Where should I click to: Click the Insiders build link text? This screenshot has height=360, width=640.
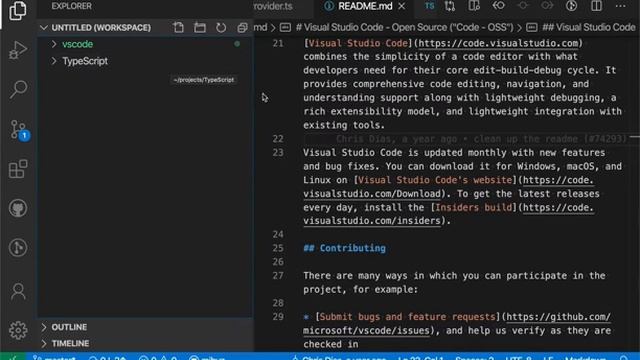[473, 207]
